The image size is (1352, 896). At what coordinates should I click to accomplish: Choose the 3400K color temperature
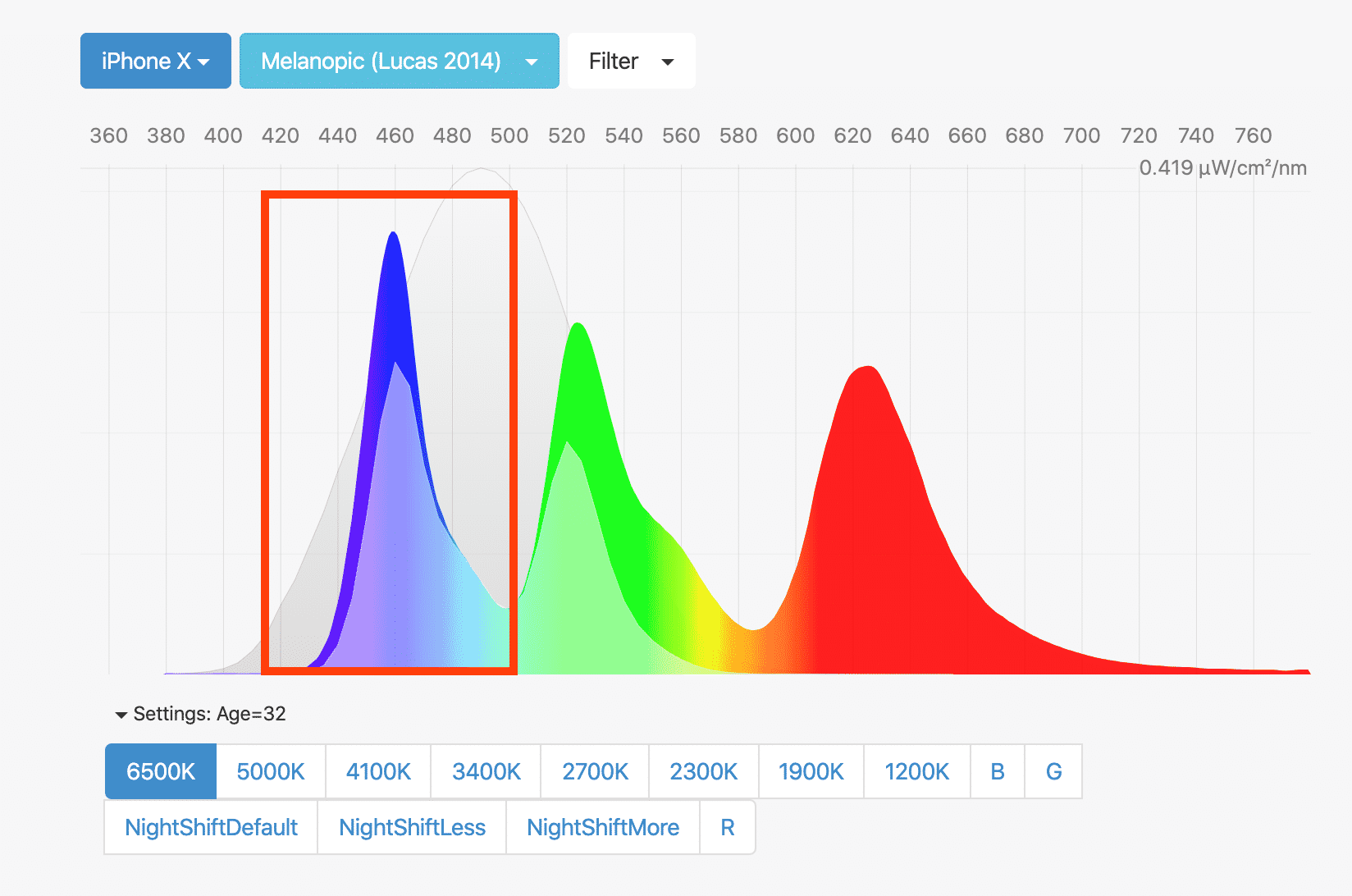click(486, 771)
